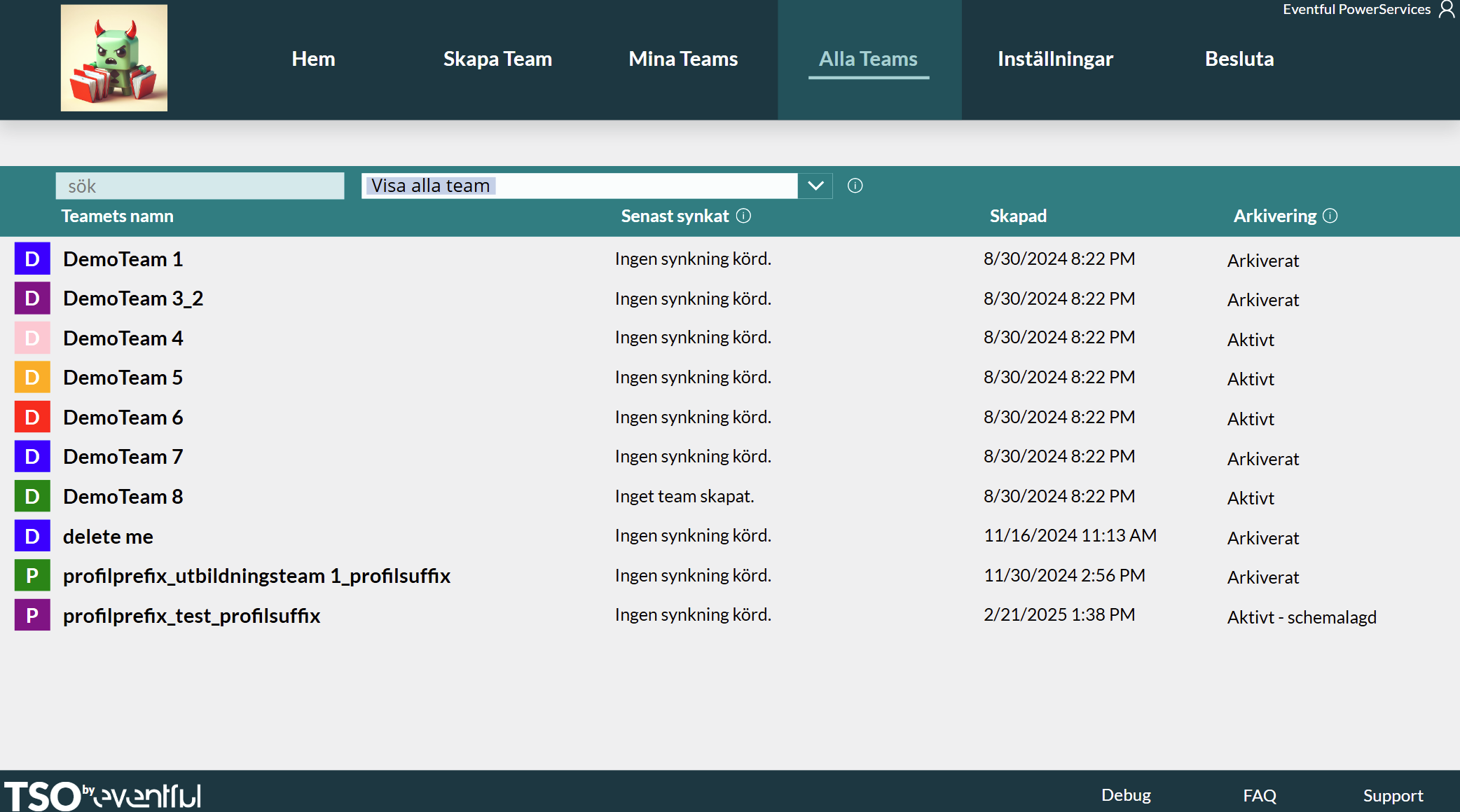Click the green monster app logo

point(113,58)
